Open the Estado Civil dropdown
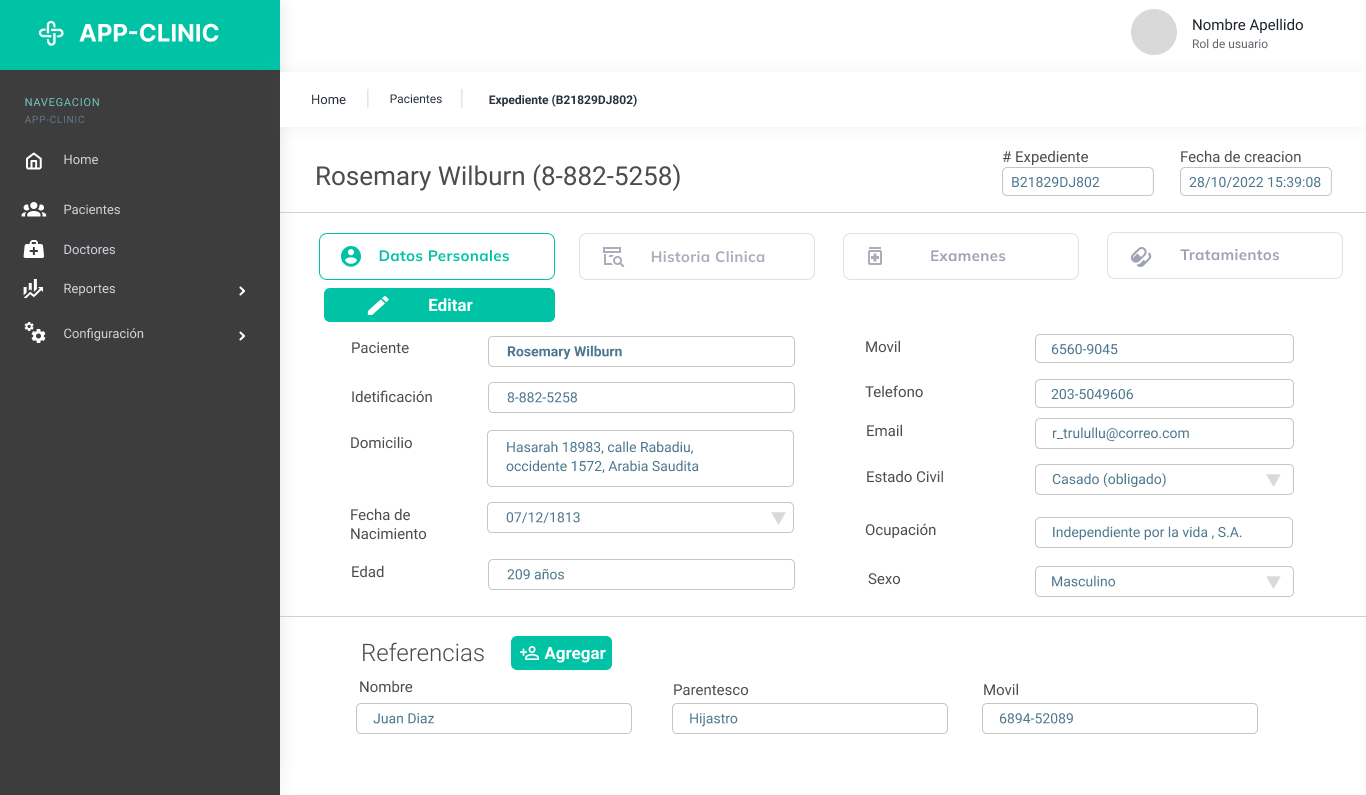The width and height of the screenshot is (1366, 795). point(1273,480)
